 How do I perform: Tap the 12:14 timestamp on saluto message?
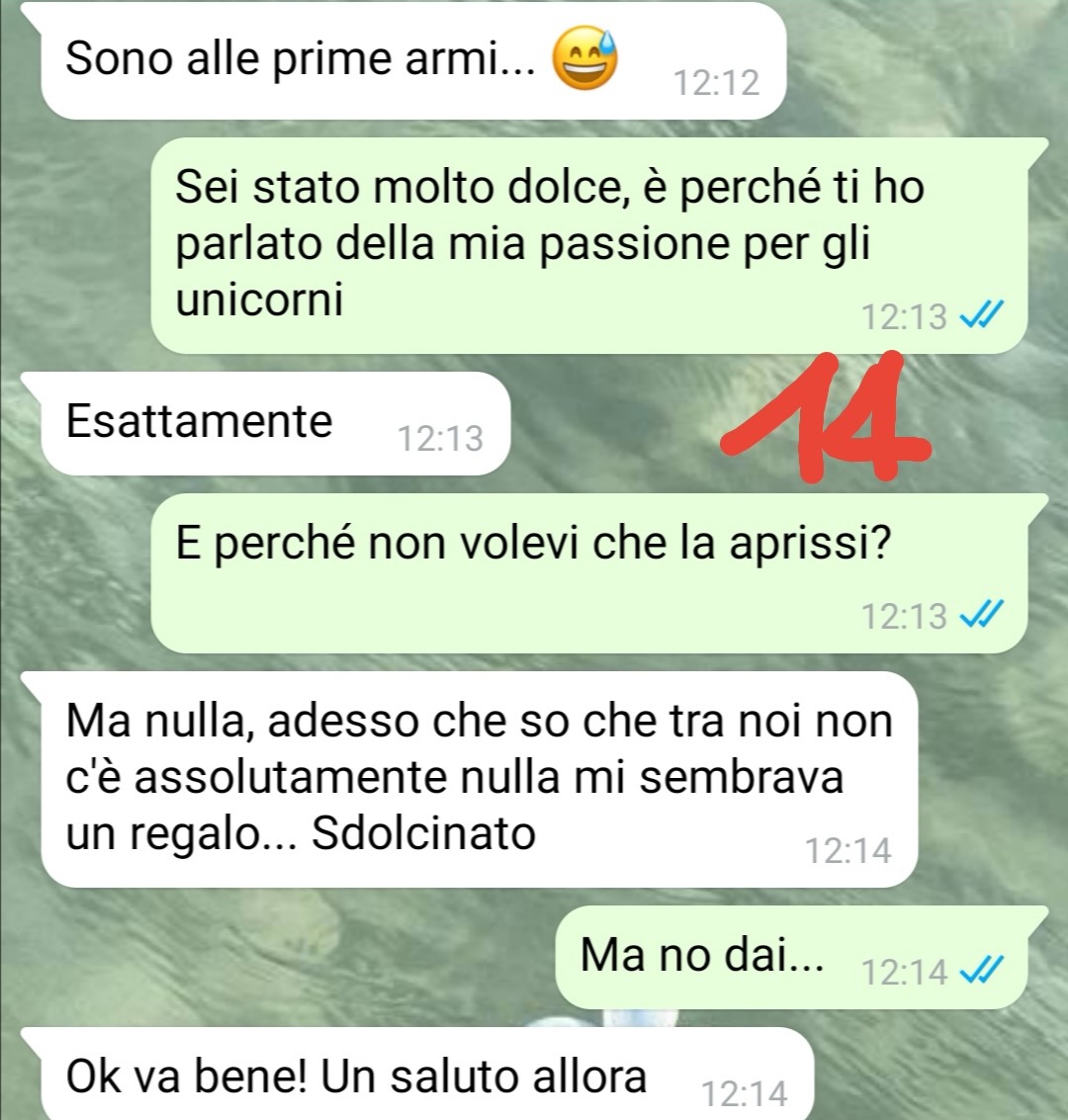tap(745, 1093)
